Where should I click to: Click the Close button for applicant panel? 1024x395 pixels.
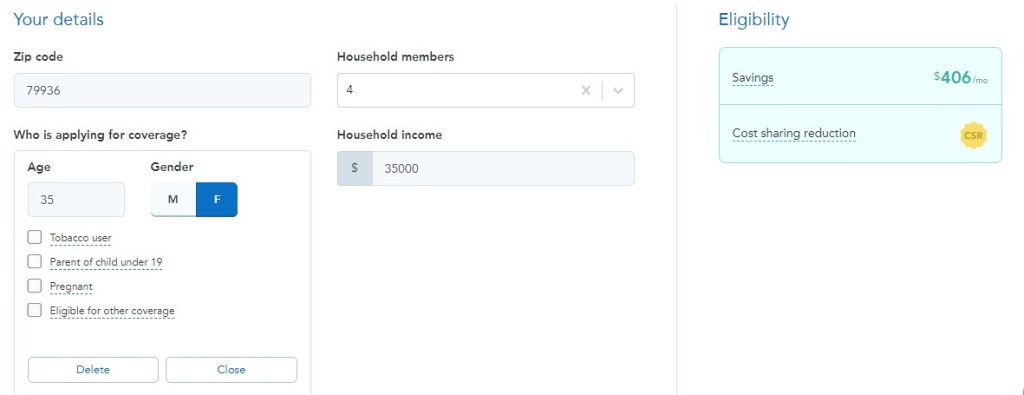pyautogui.click(x=231, y=370)
